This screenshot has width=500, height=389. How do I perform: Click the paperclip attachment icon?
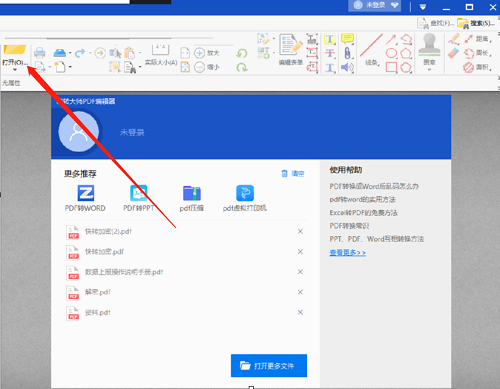347,53
